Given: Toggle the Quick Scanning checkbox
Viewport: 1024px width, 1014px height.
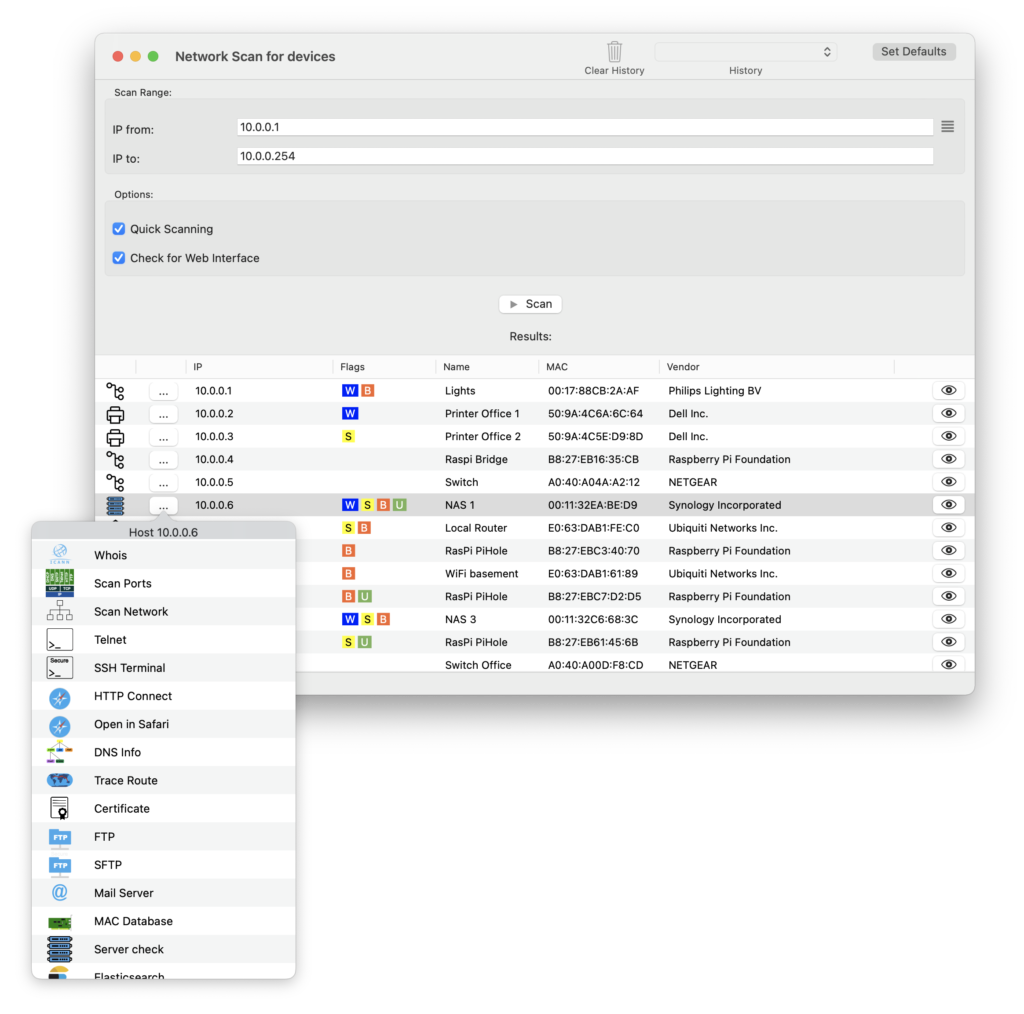Looking at the screenshot, I should click(119, 229).
